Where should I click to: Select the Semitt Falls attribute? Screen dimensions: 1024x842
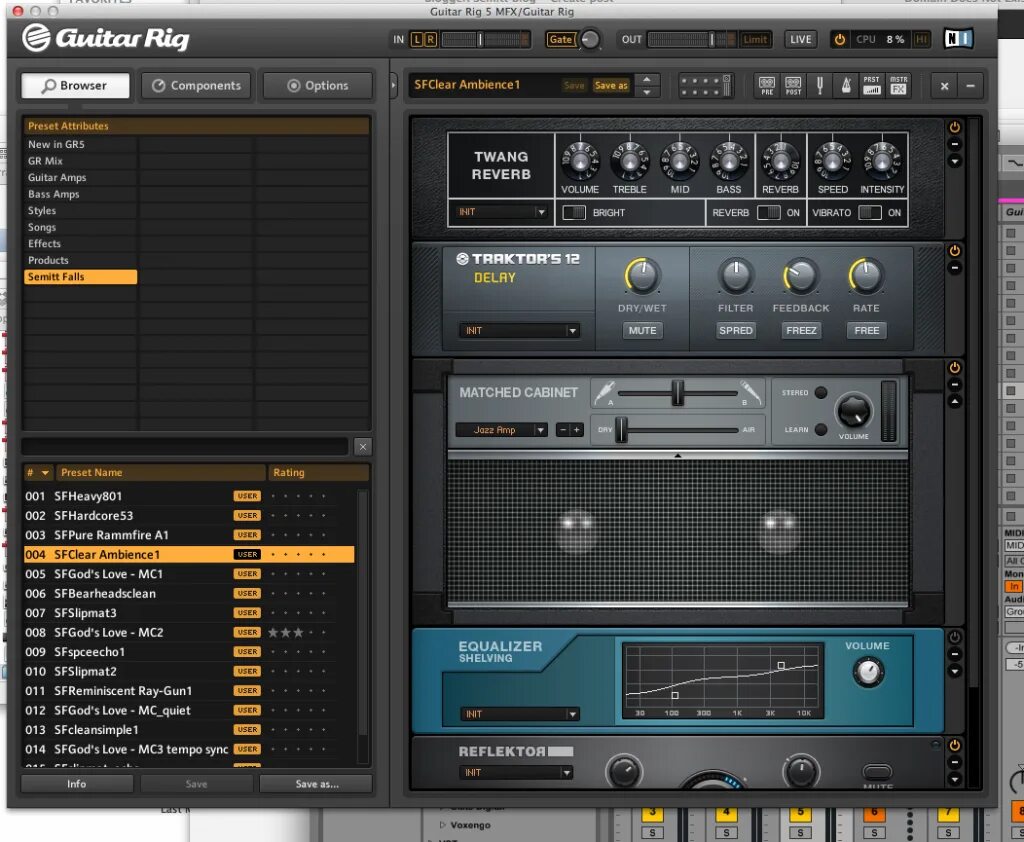pyautogui.click(x=80, y=277)
